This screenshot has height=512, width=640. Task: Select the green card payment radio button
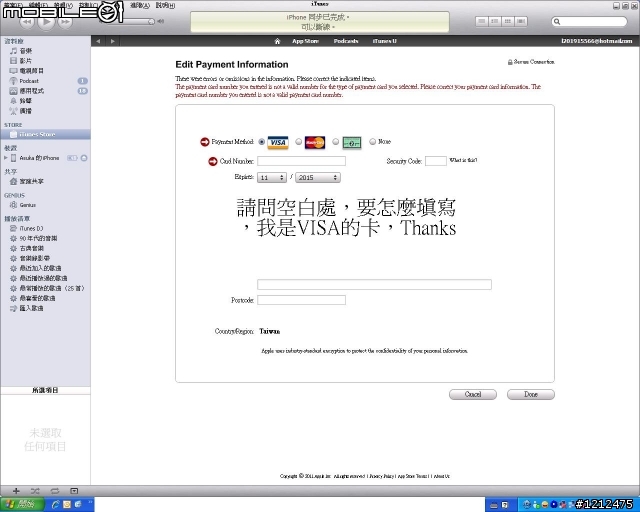[336, 142]
